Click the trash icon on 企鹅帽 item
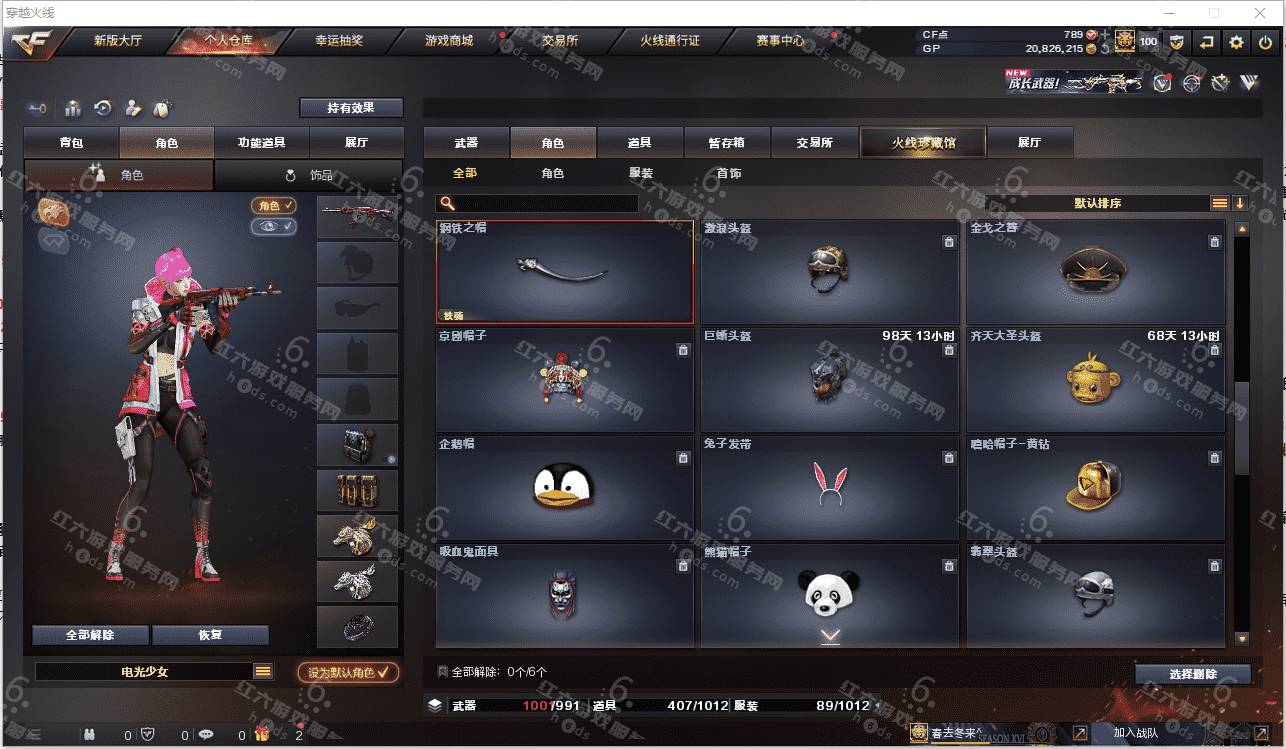The height and width of the screenshot is (749, 1286). point(683,458)
